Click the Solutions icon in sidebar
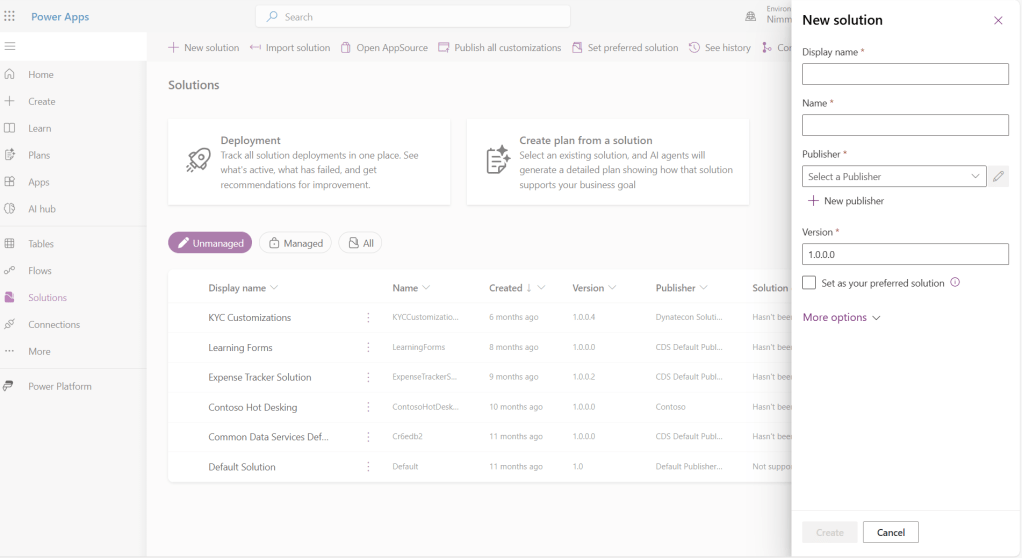 coord(10,297)
